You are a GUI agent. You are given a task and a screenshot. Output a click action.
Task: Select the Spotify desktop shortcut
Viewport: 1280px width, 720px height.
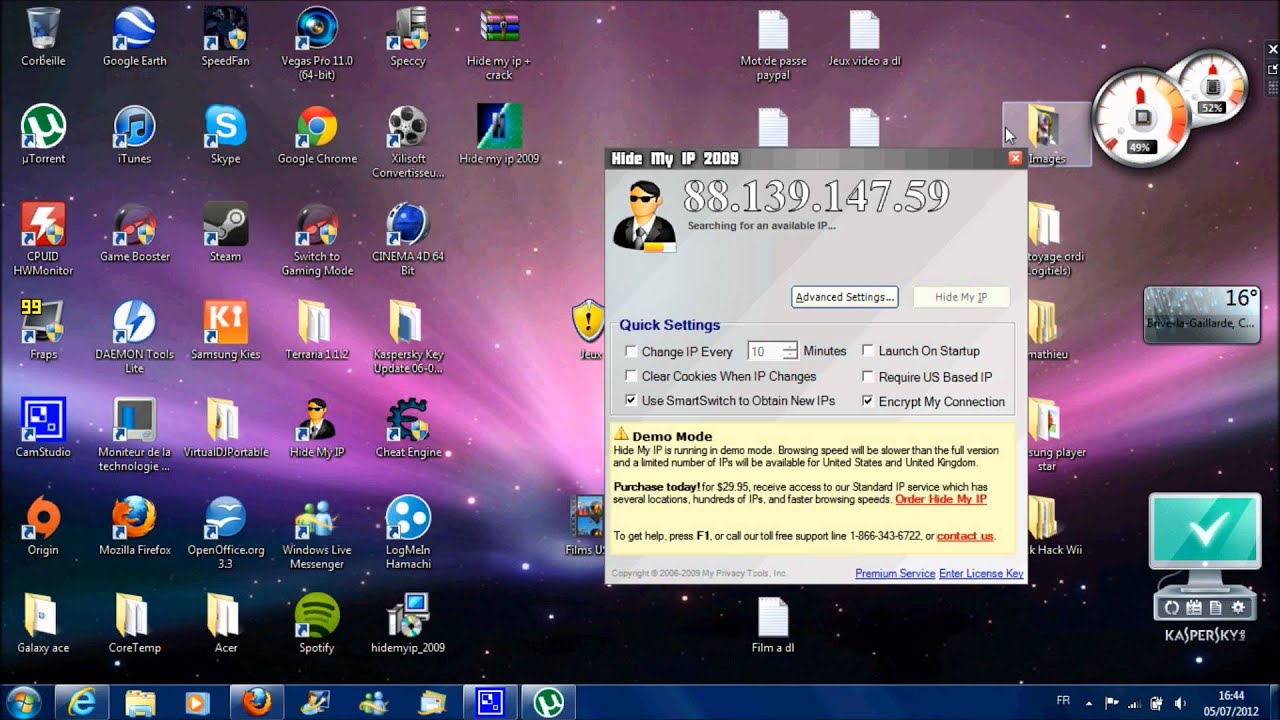tap(317, 625)
